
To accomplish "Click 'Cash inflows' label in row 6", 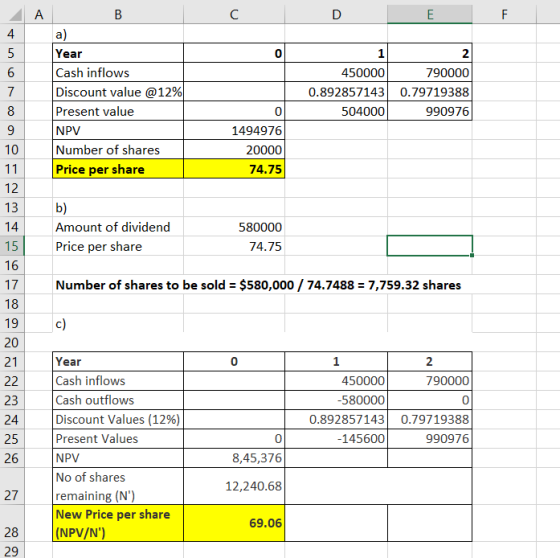I will pos(118,73).
